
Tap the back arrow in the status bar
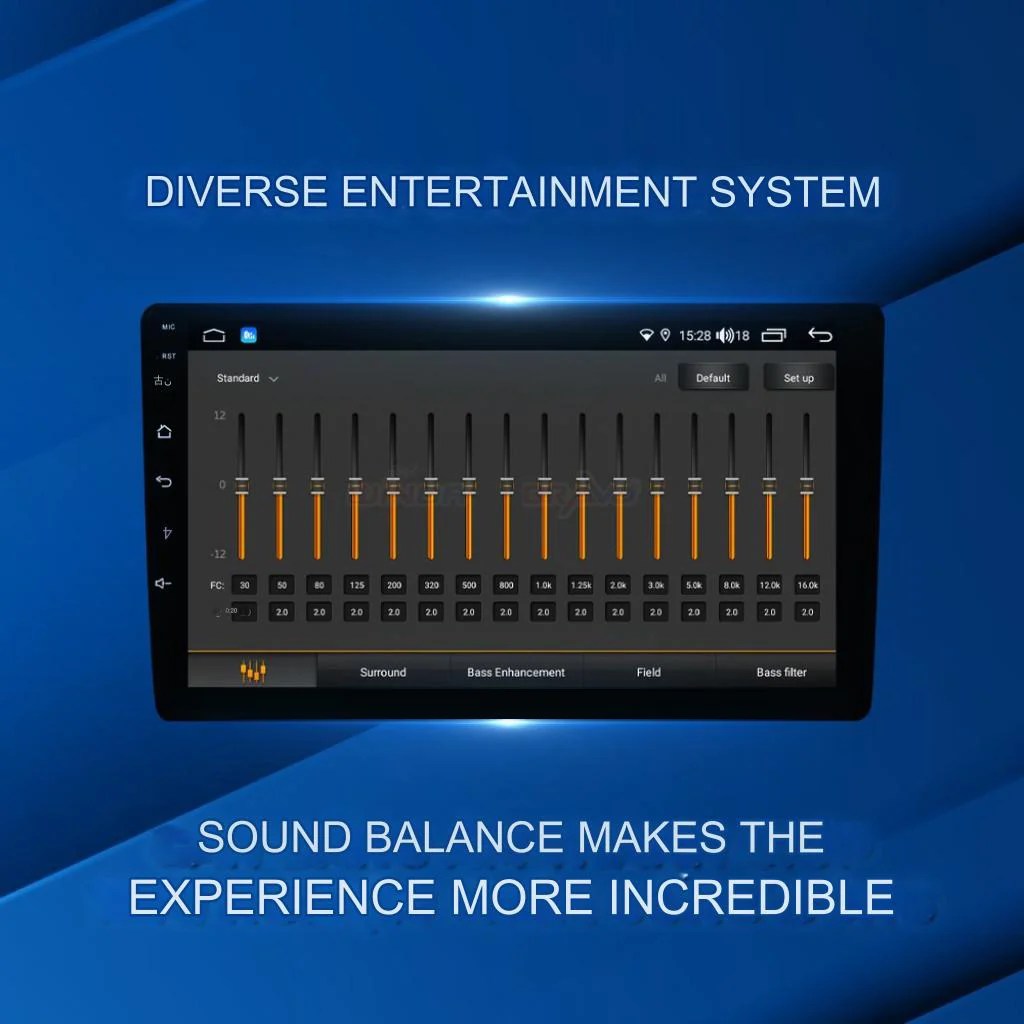point(820,336)
